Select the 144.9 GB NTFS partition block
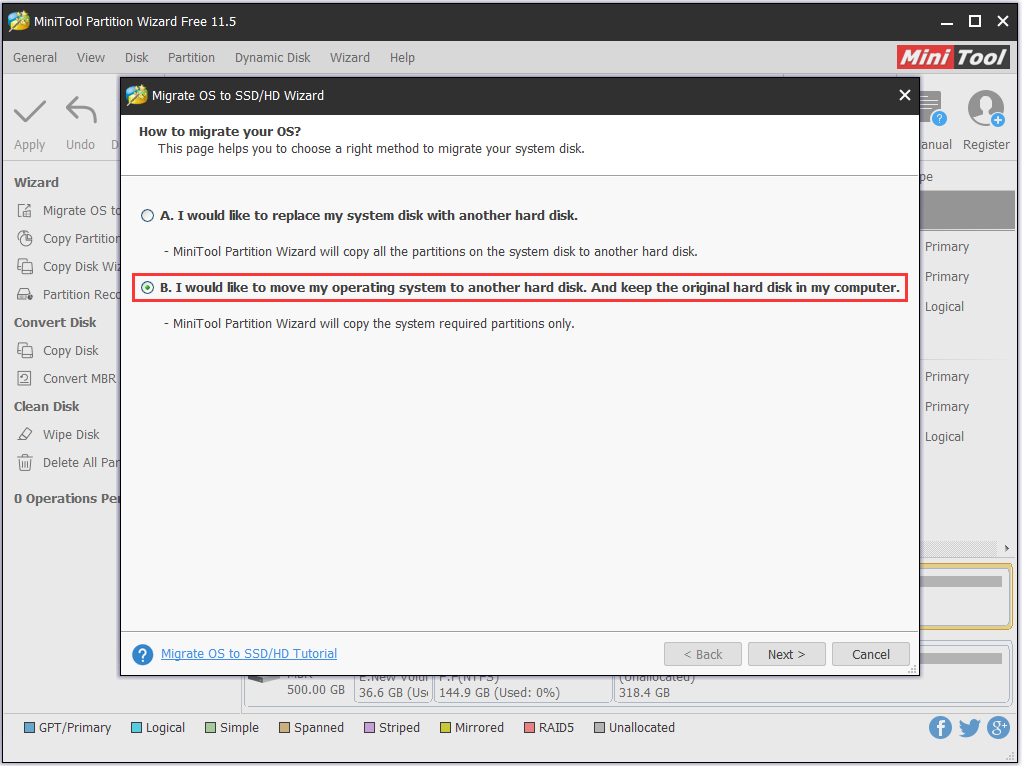1022x766 pixels. click(x=524, y=688)
